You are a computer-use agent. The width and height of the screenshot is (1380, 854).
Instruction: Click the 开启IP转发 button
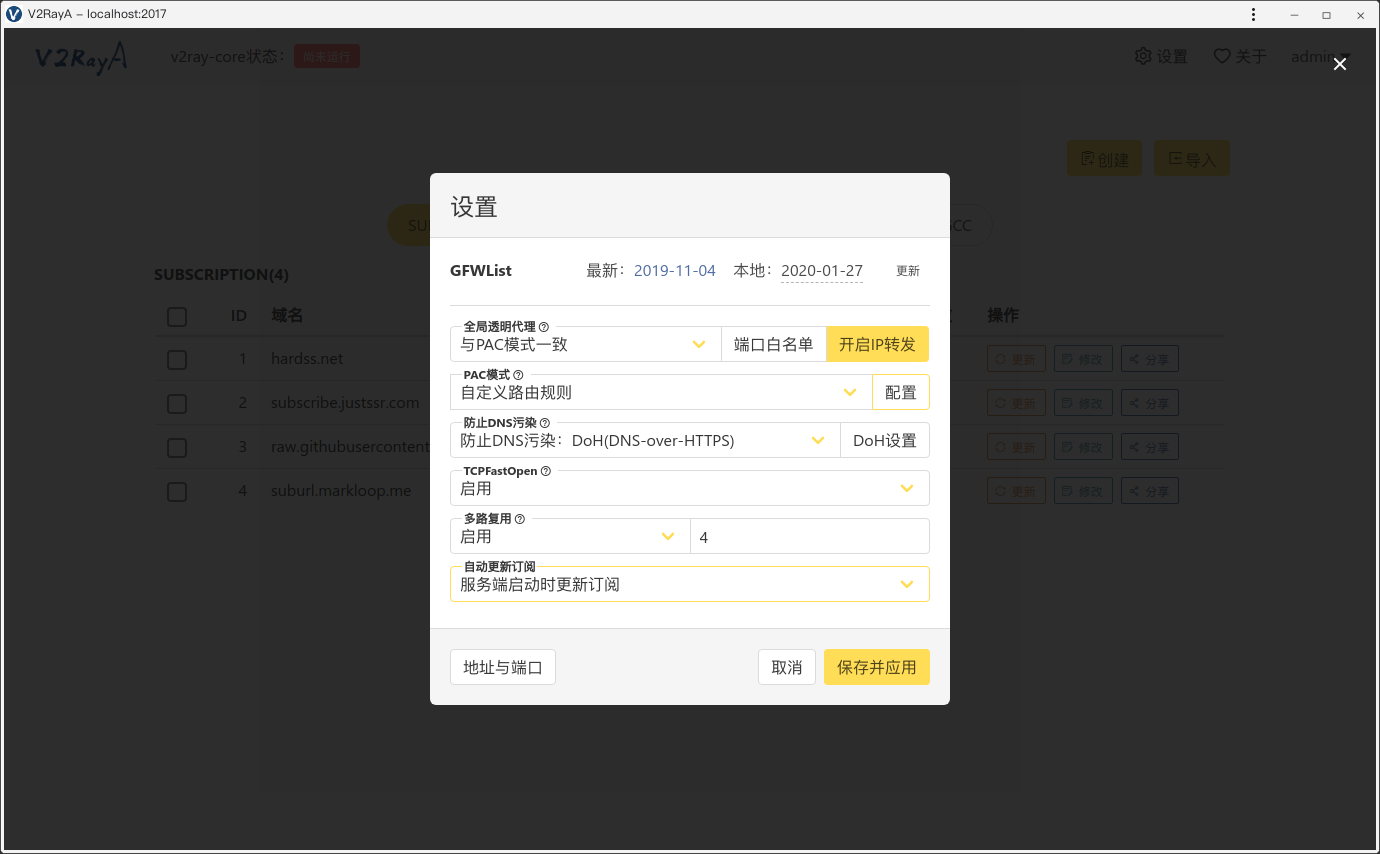877,344
